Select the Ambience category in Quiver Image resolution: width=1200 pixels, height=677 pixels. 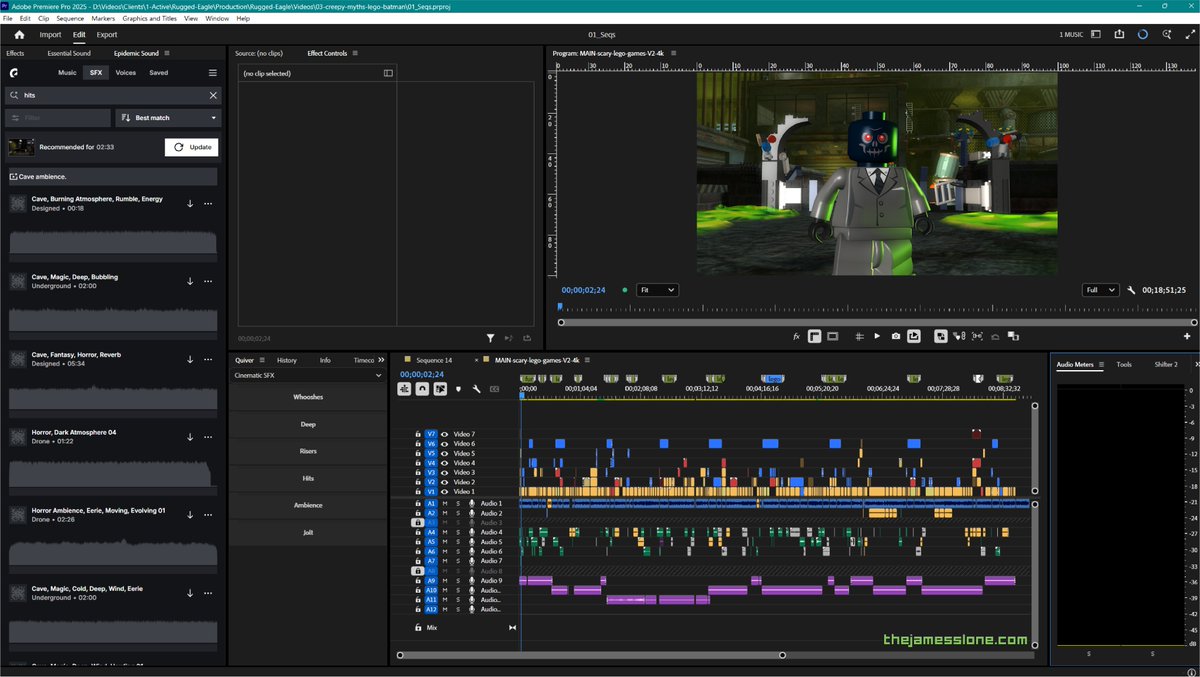(308, 505)
